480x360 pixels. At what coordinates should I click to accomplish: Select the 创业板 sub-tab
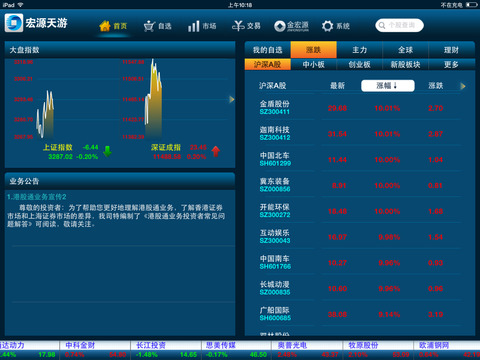360,64
